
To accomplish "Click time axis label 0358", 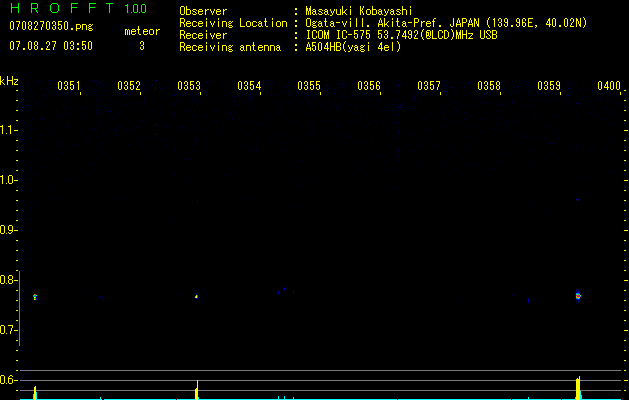I will click(x=489, y=86).
